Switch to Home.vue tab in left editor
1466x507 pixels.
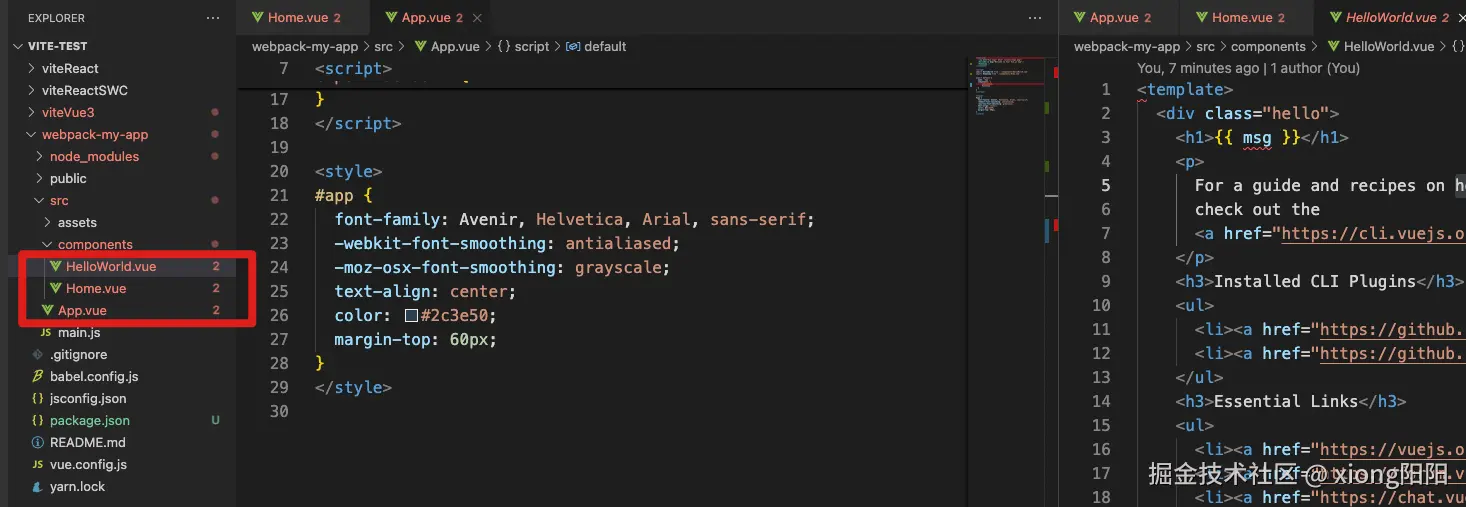pyautogui.click(x=297, y=18)
